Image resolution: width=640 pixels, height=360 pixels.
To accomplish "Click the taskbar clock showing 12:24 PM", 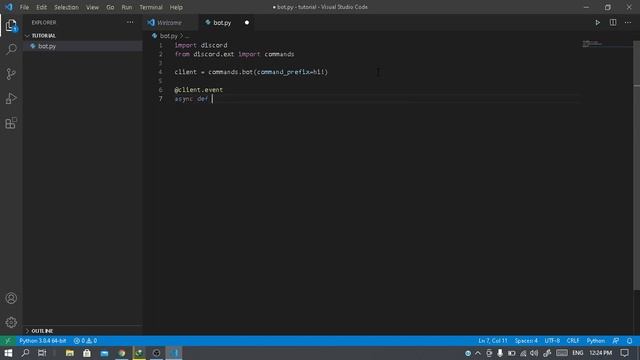I will click(x=601, y=353).
